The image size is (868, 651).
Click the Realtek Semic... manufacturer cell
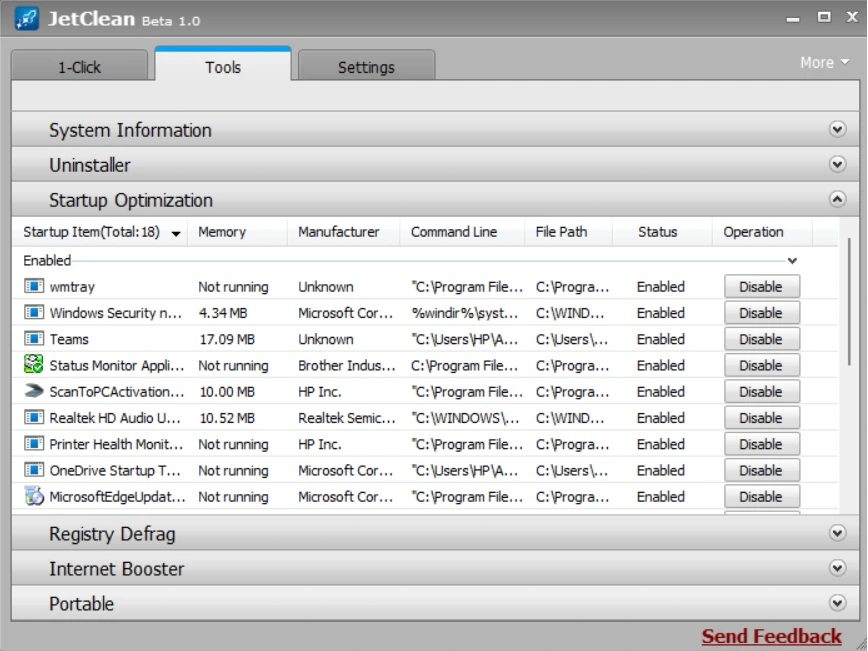[347, 418]
